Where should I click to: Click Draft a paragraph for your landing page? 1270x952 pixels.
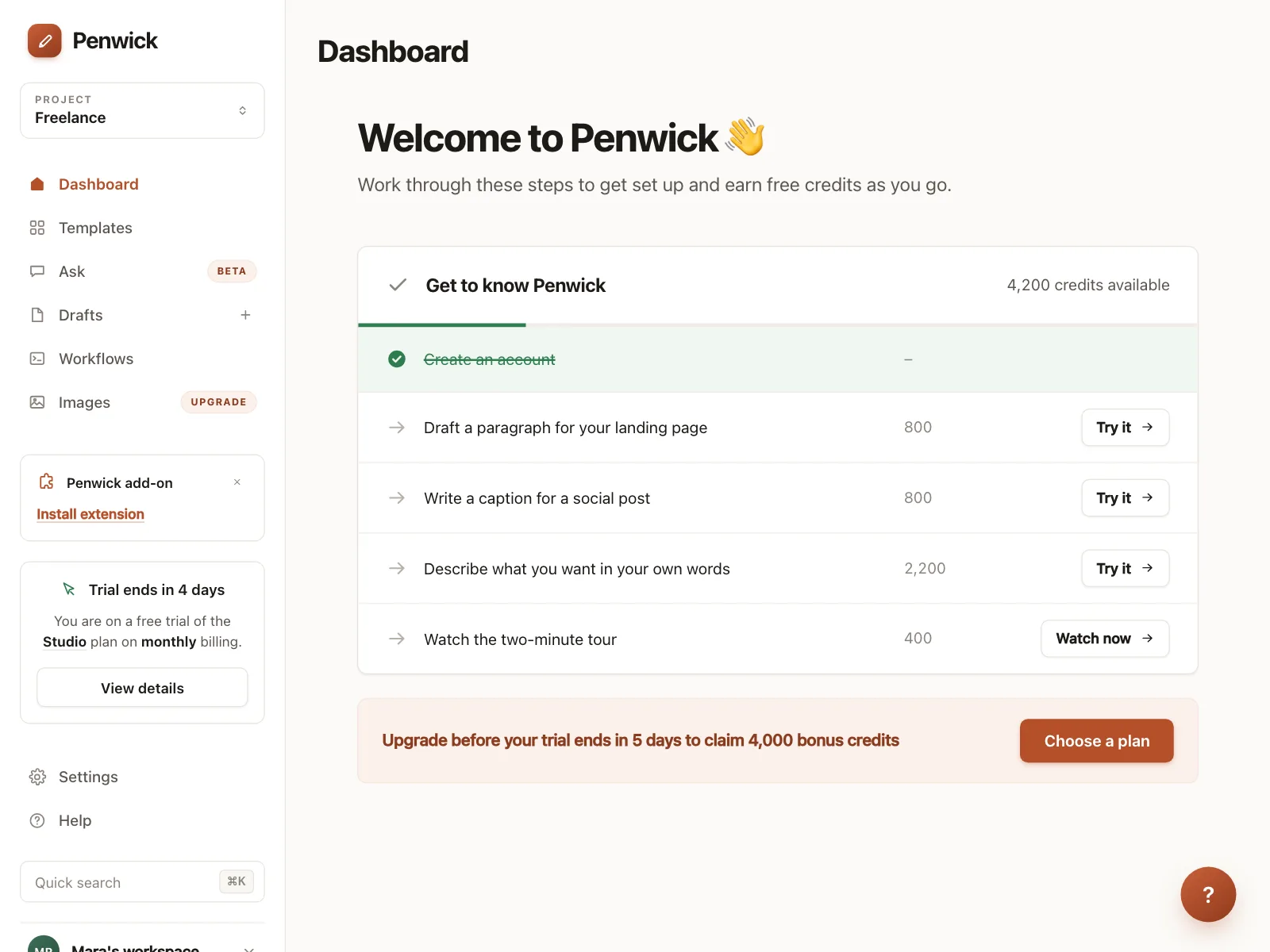565,428
